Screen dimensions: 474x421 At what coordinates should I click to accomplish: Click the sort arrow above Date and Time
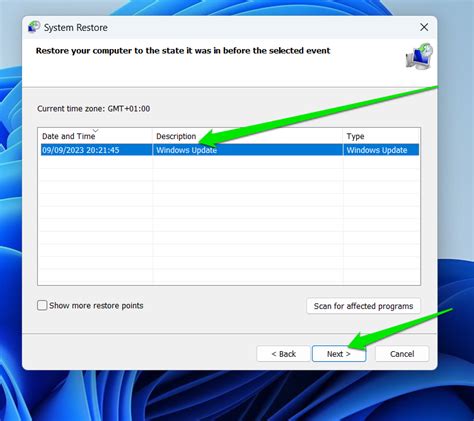click(x=96, y=131)
